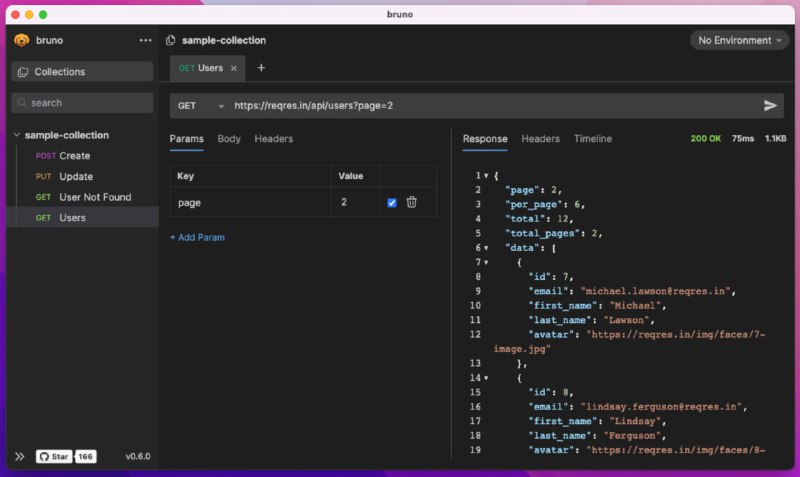Click the Collections button
Screen dimensions: 800x477
click(x=82, y=72)
